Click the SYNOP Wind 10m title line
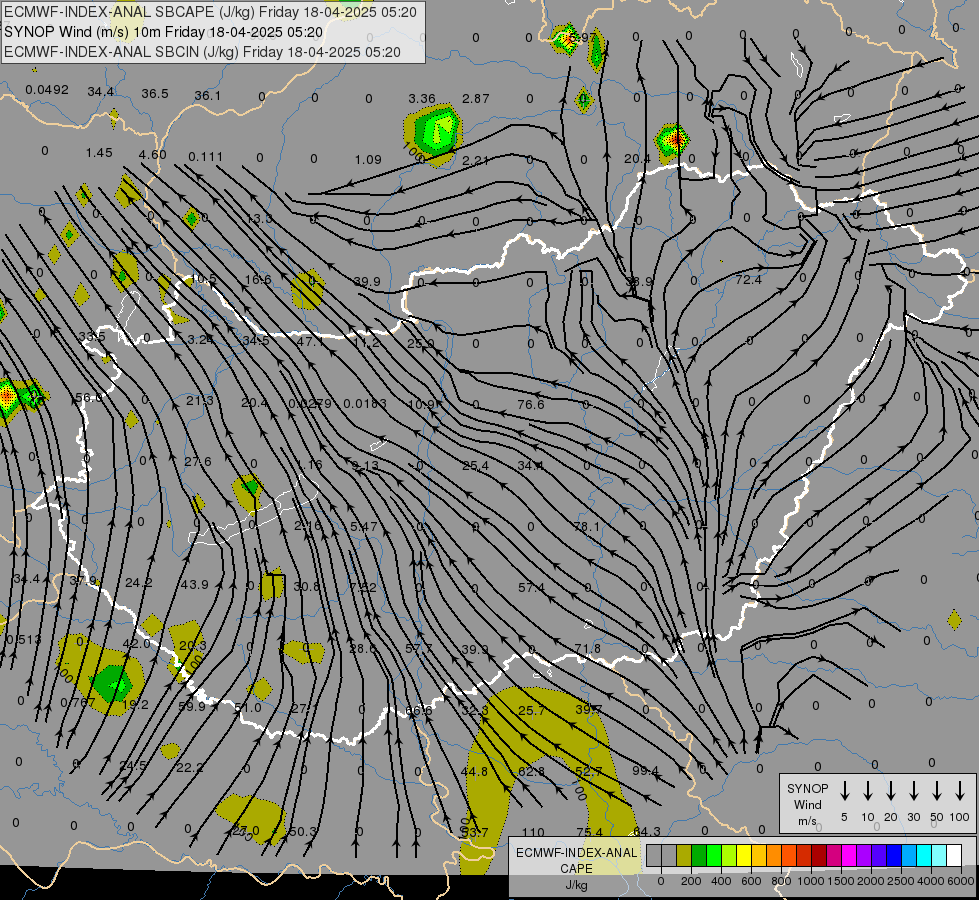Viewport: 979px width, 900px height. [164, 32]
